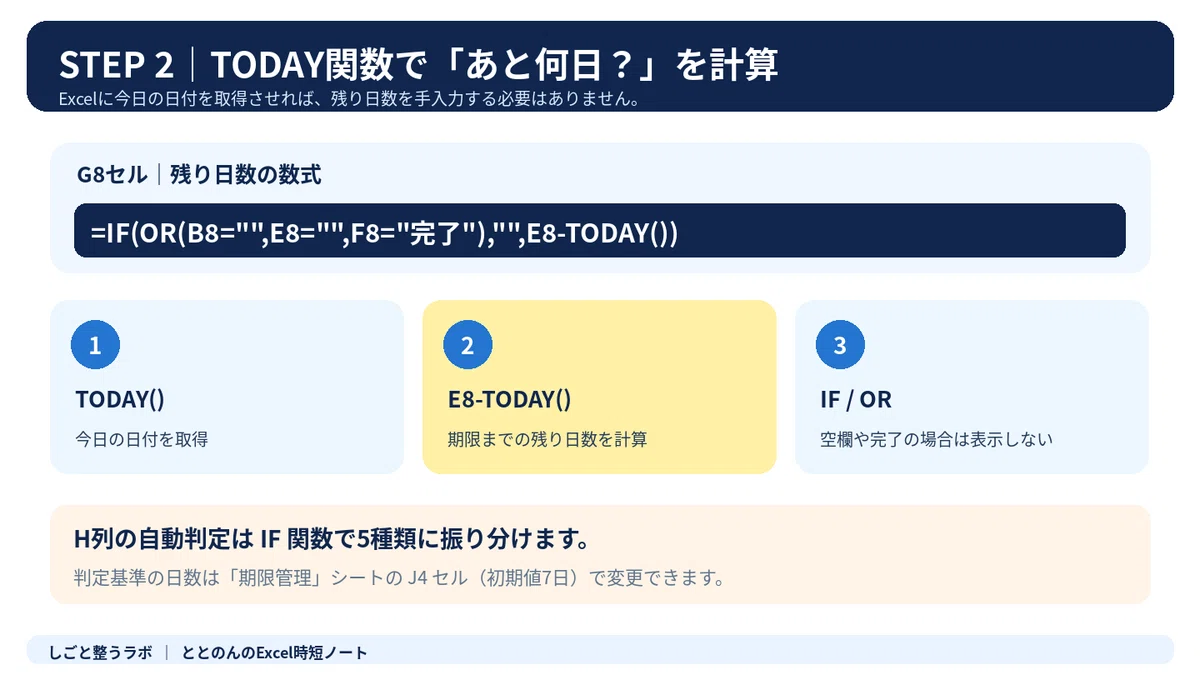This screenshot has width=1200, height=675.
Task: Select the yellow E8-TODAY() card
Action: point(600,387)
